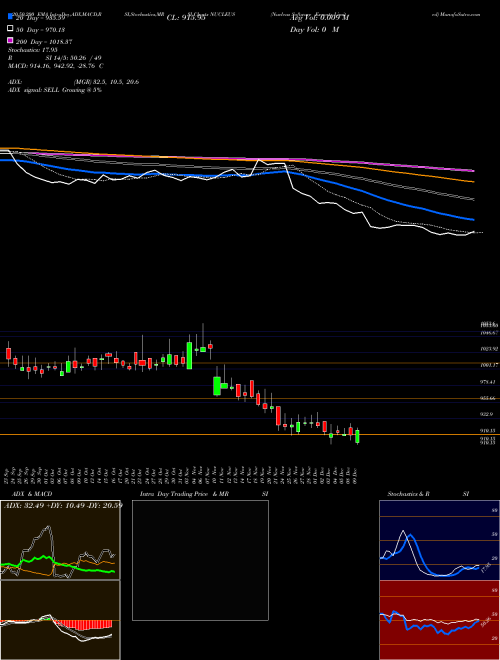Click the blue 20 Day legend swatch
500x660 pixels.
11,17
